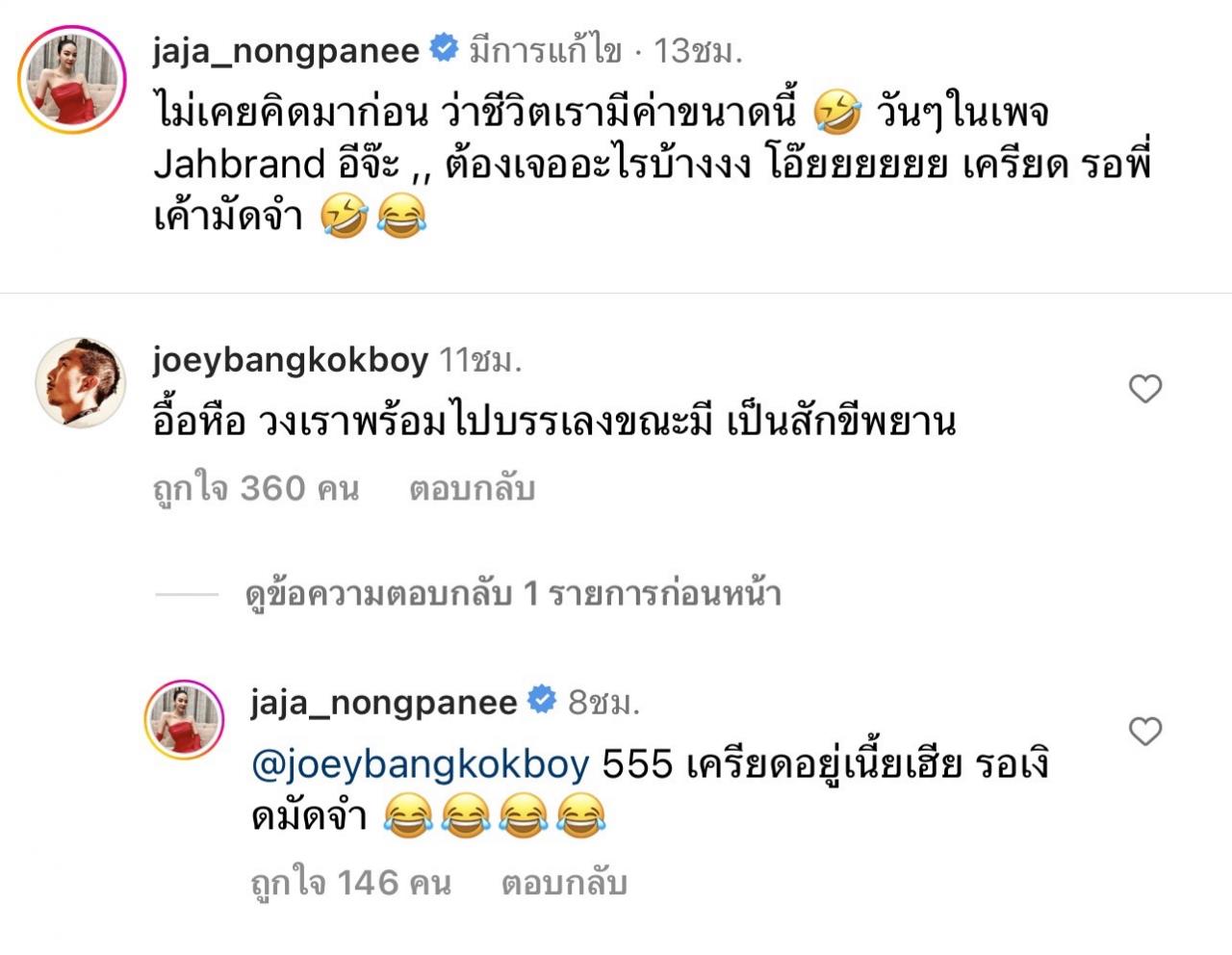Click the 11ชม. timestamp on joeybangkokboy's comment
Image resolution: width=1232 pixels, height=955 pixels.
pos(480,361)
